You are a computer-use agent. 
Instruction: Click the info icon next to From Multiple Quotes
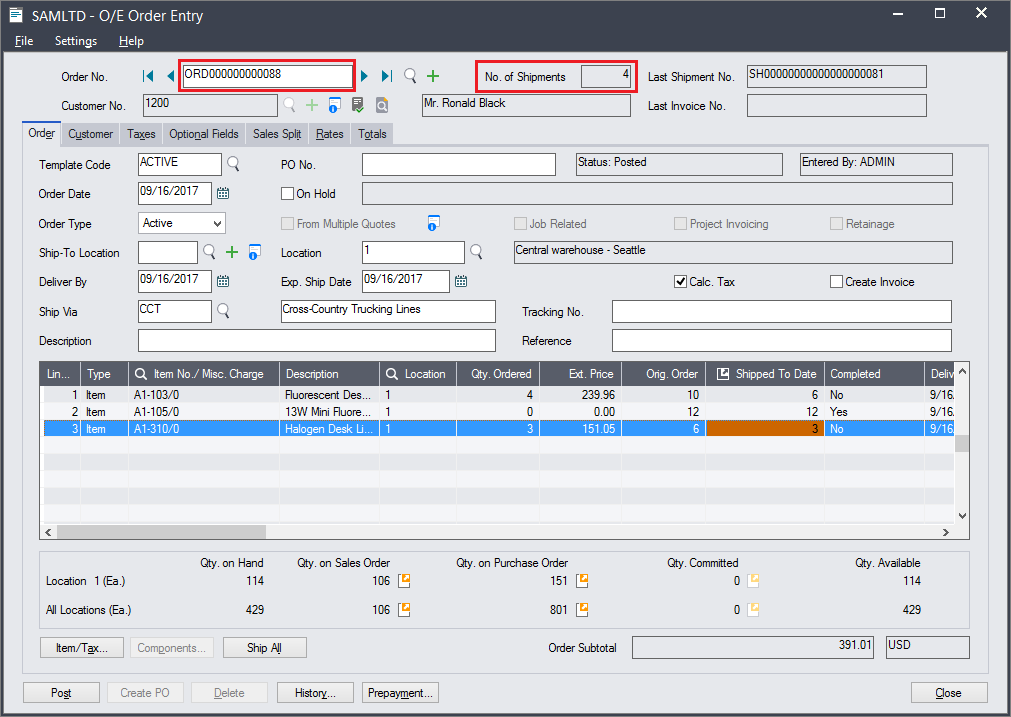(x=433, y=223)
